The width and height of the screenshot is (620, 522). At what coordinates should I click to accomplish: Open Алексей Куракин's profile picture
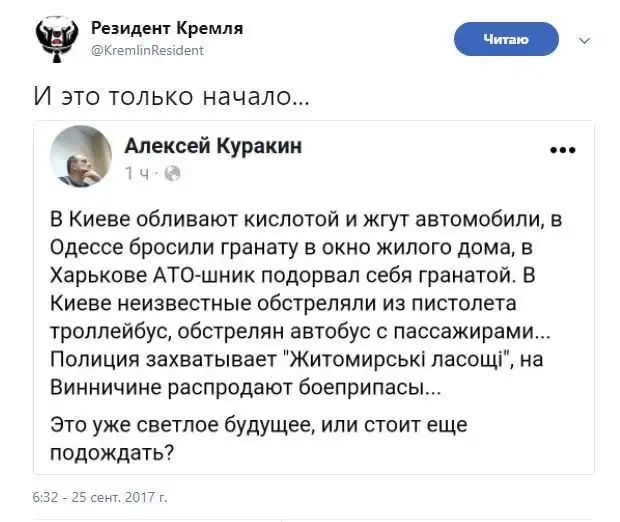82,157
